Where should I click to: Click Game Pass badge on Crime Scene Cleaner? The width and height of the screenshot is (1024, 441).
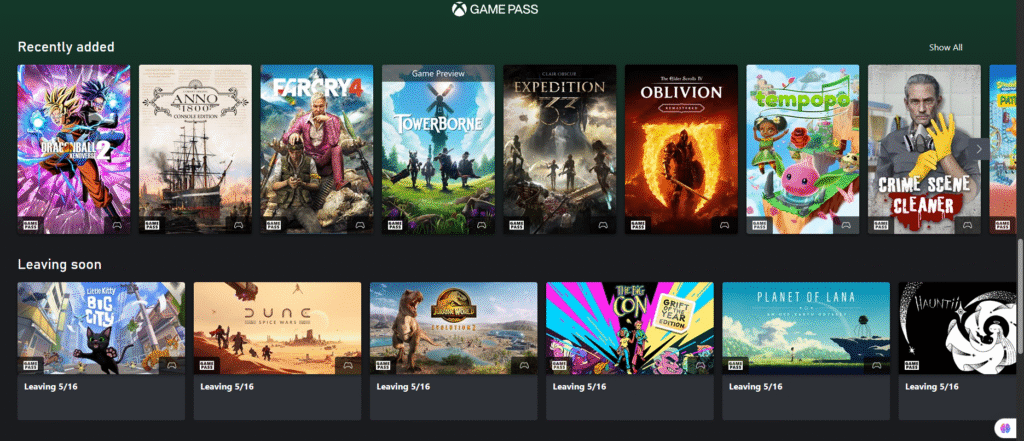(880, 225)
